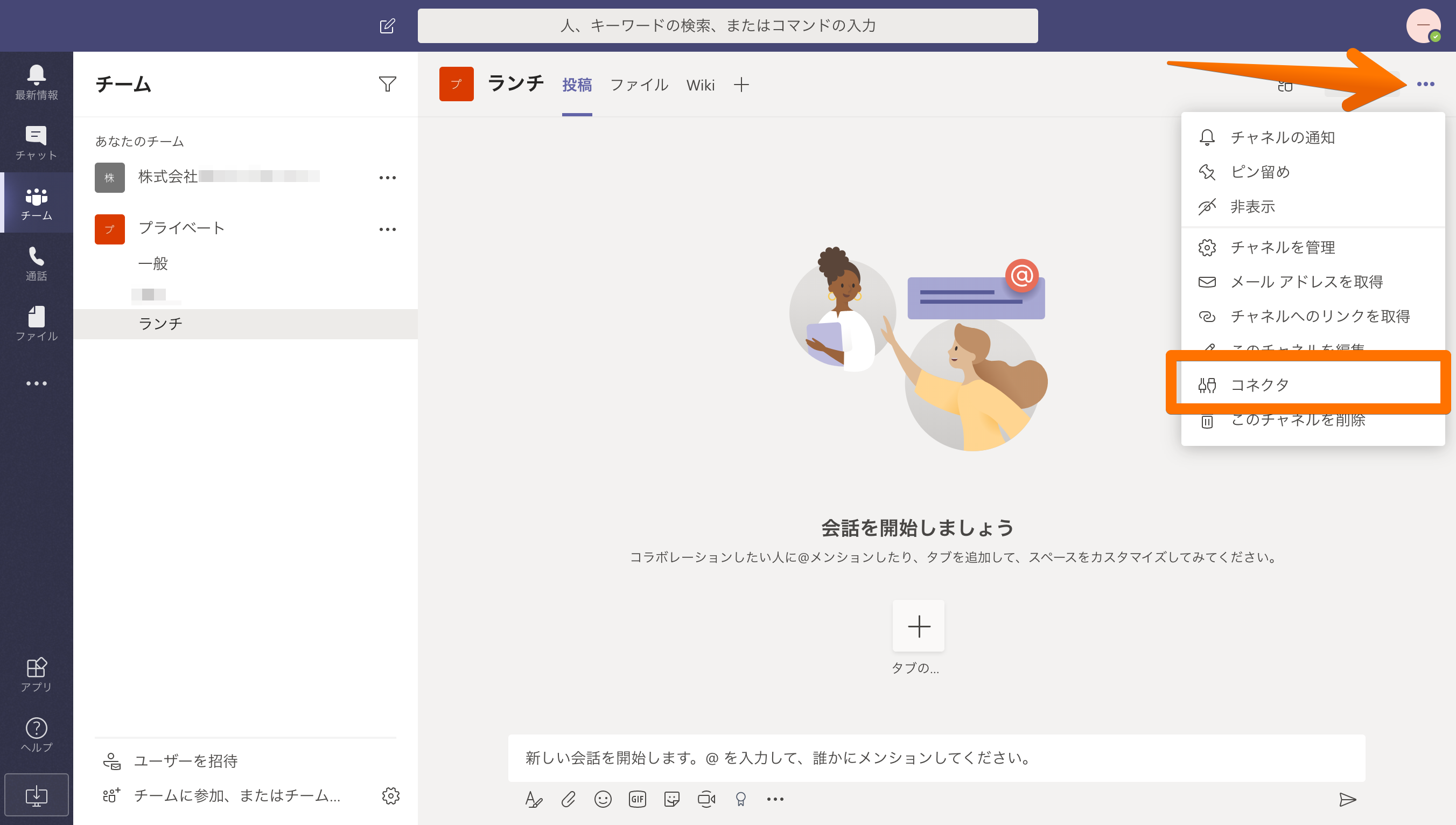This screenshot has width=1456, height=825.
Task: Open more options for プライベート team
Action: click(387, 229)
